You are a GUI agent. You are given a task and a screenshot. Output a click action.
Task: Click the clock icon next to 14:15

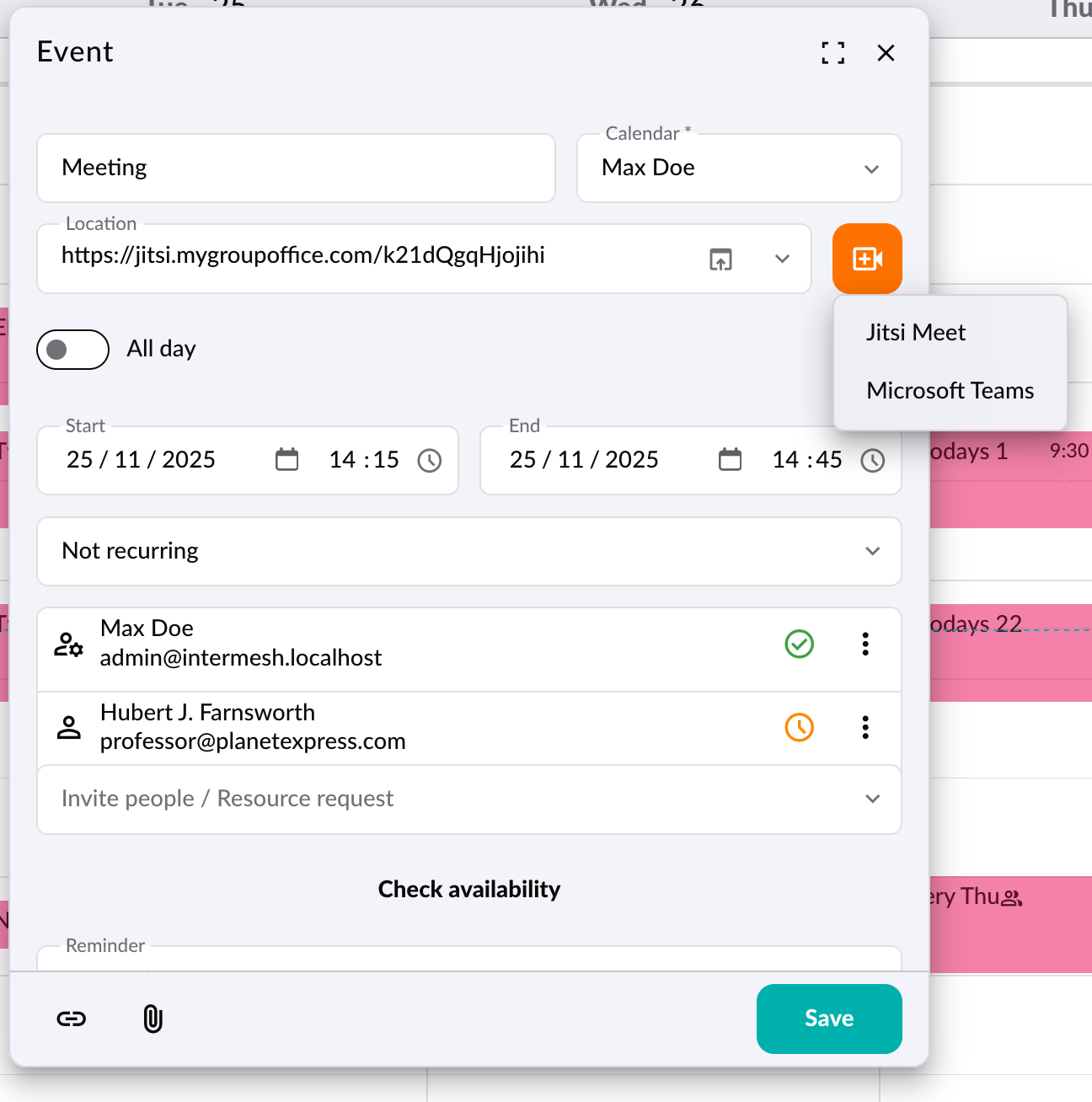tap(430, 461)
